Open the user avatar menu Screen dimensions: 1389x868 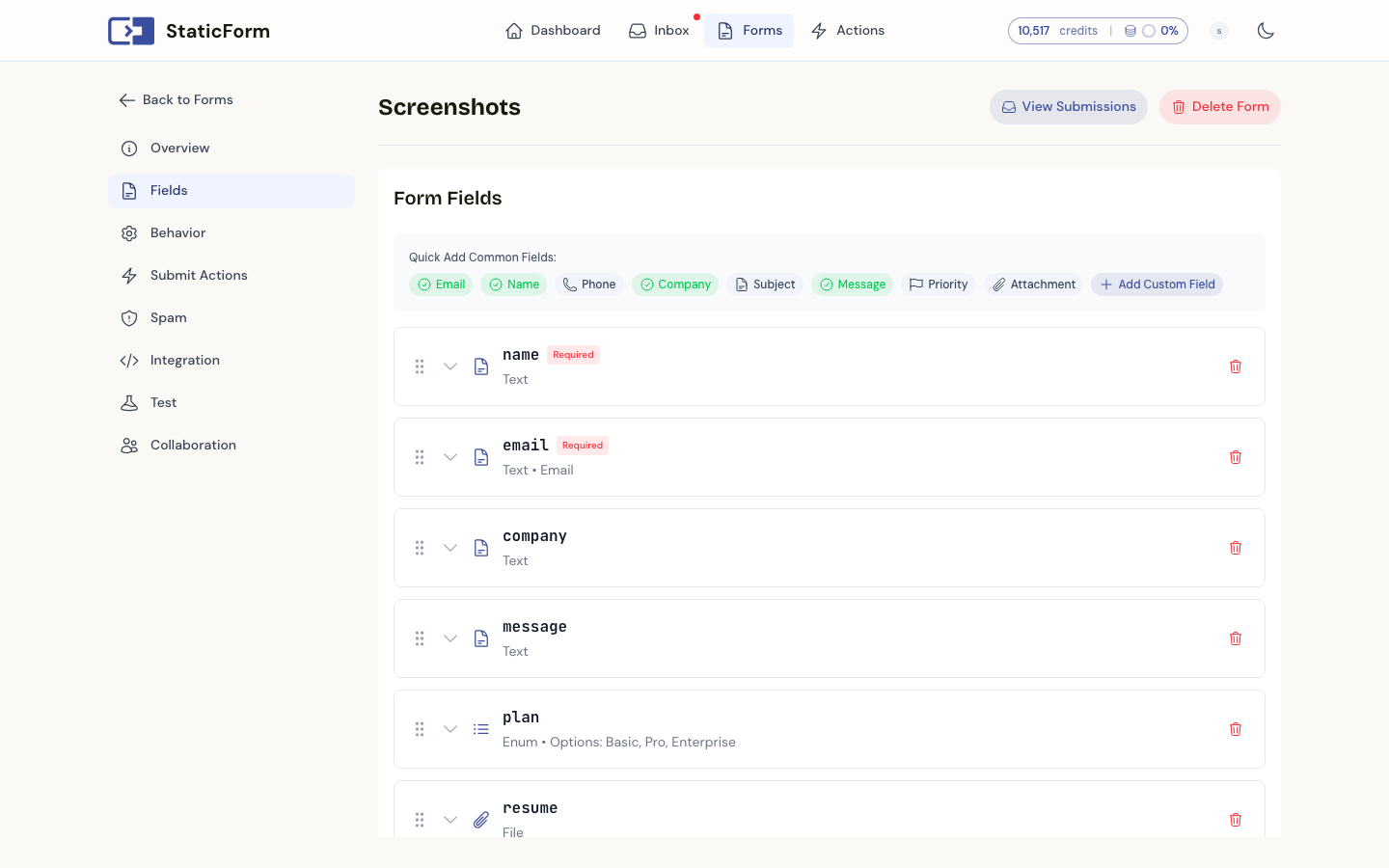[1219, 31]
